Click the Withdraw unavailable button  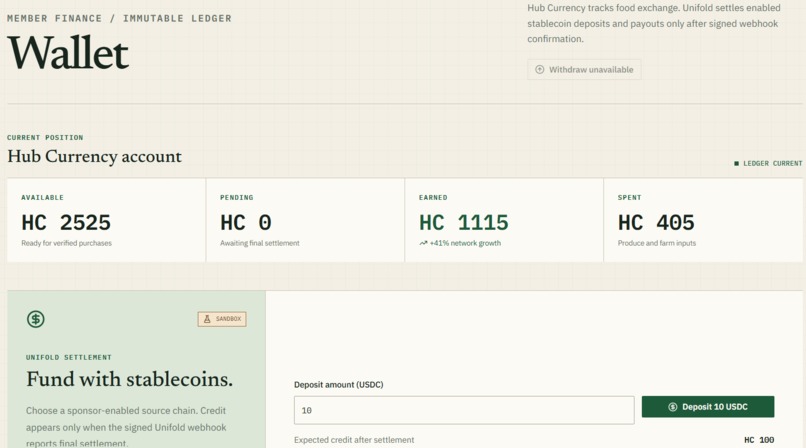(584, 69)
